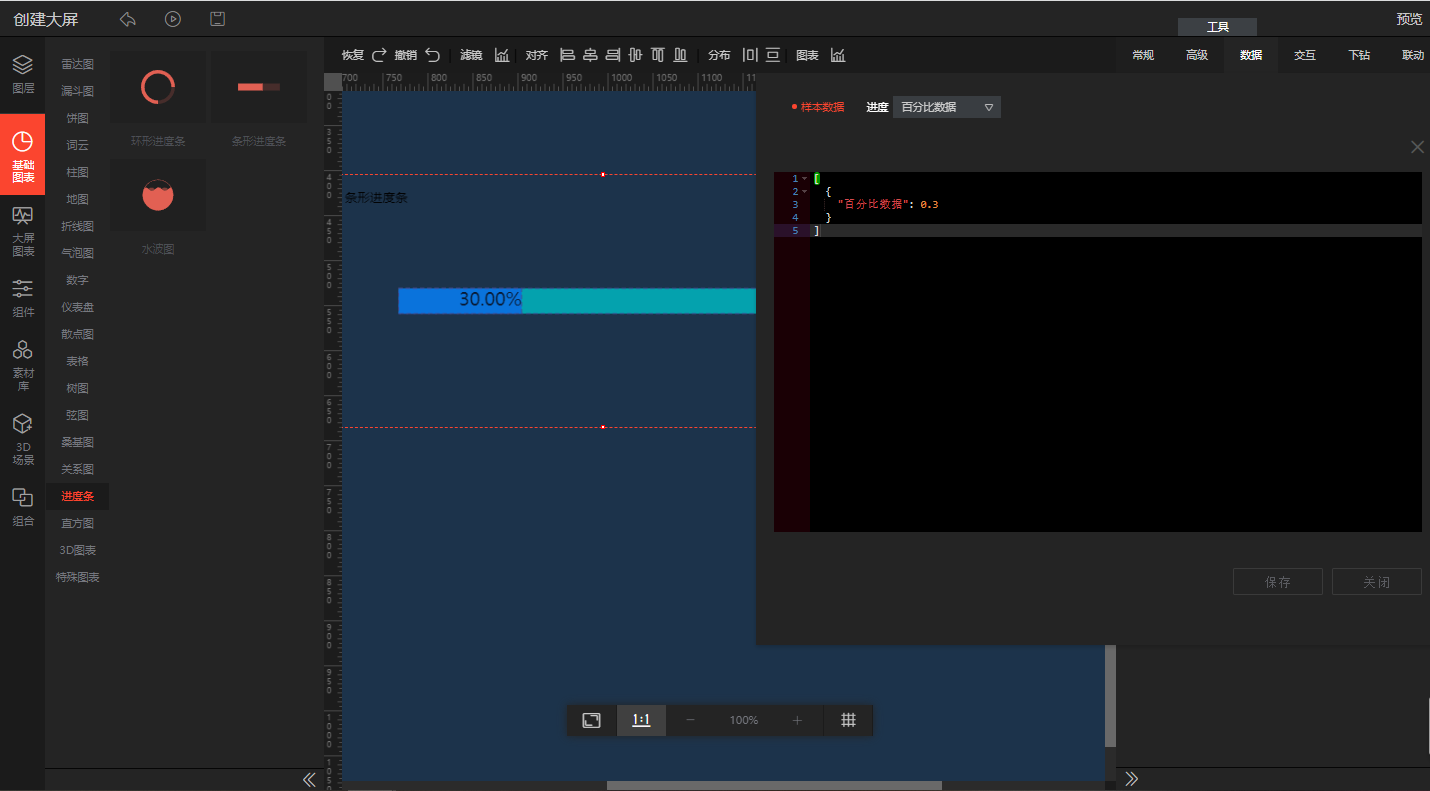The height and width of the screenshot is (791, 1430).
Task: Click the 恢复 redo arrow icon
Action: [379, 55]
